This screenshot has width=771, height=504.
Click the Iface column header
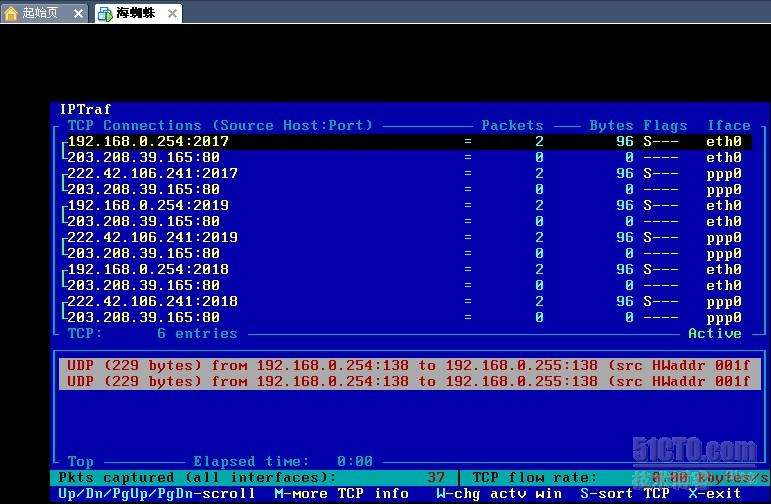[728, 125]
